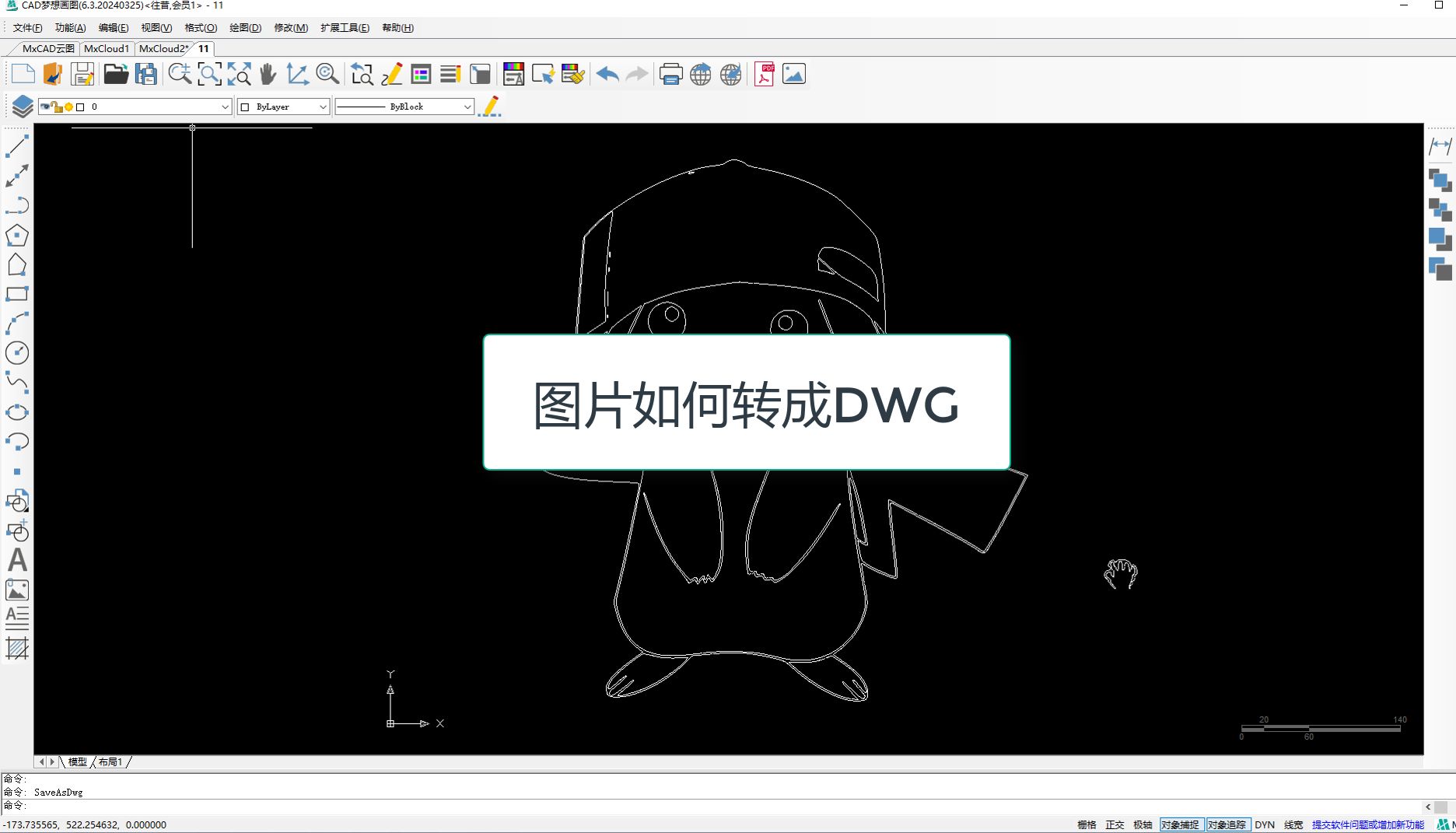
Task: Expand the ByBlock linetype dropdown
Action: [467, 107]
